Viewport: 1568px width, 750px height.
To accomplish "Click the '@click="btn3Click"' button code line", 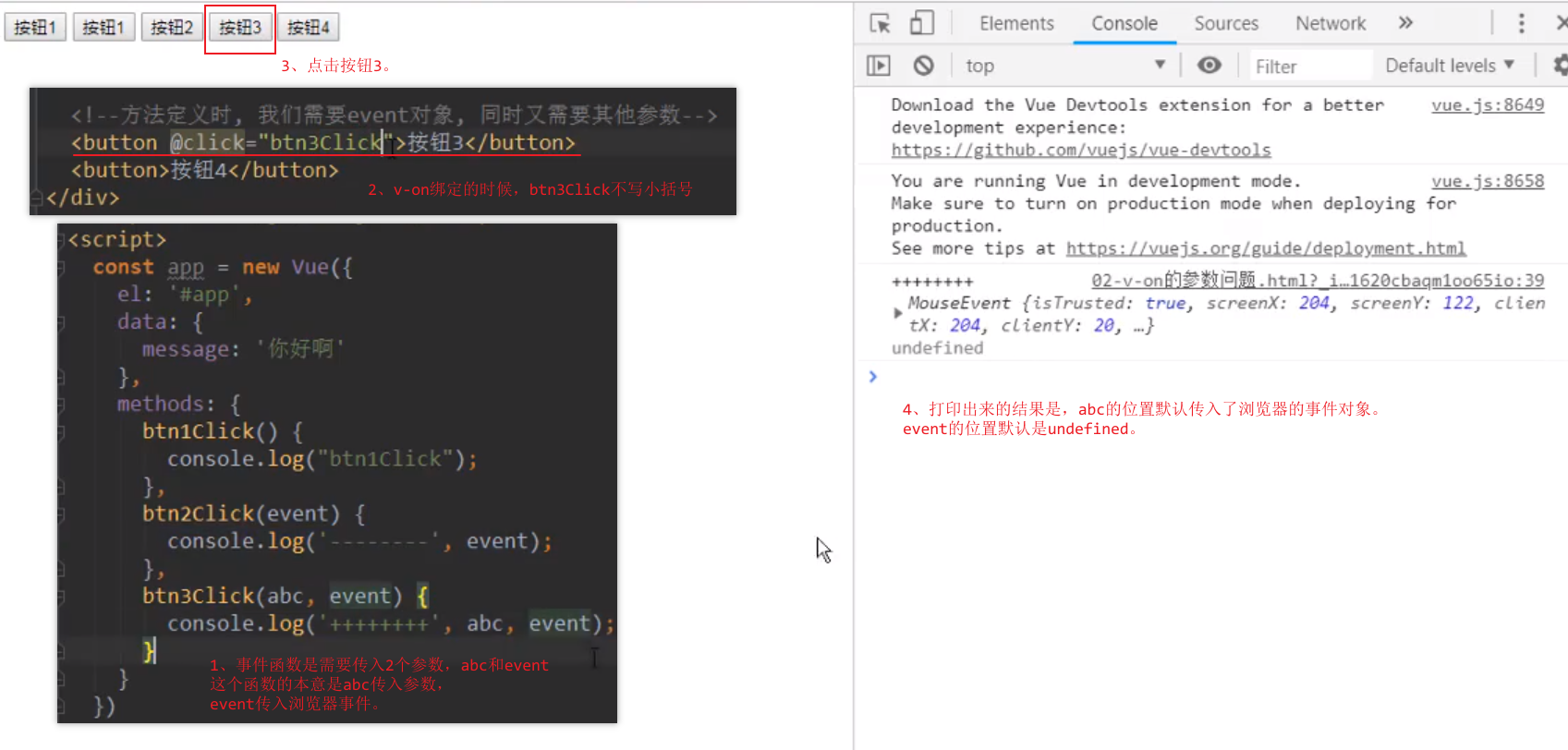I will point(323,142).
